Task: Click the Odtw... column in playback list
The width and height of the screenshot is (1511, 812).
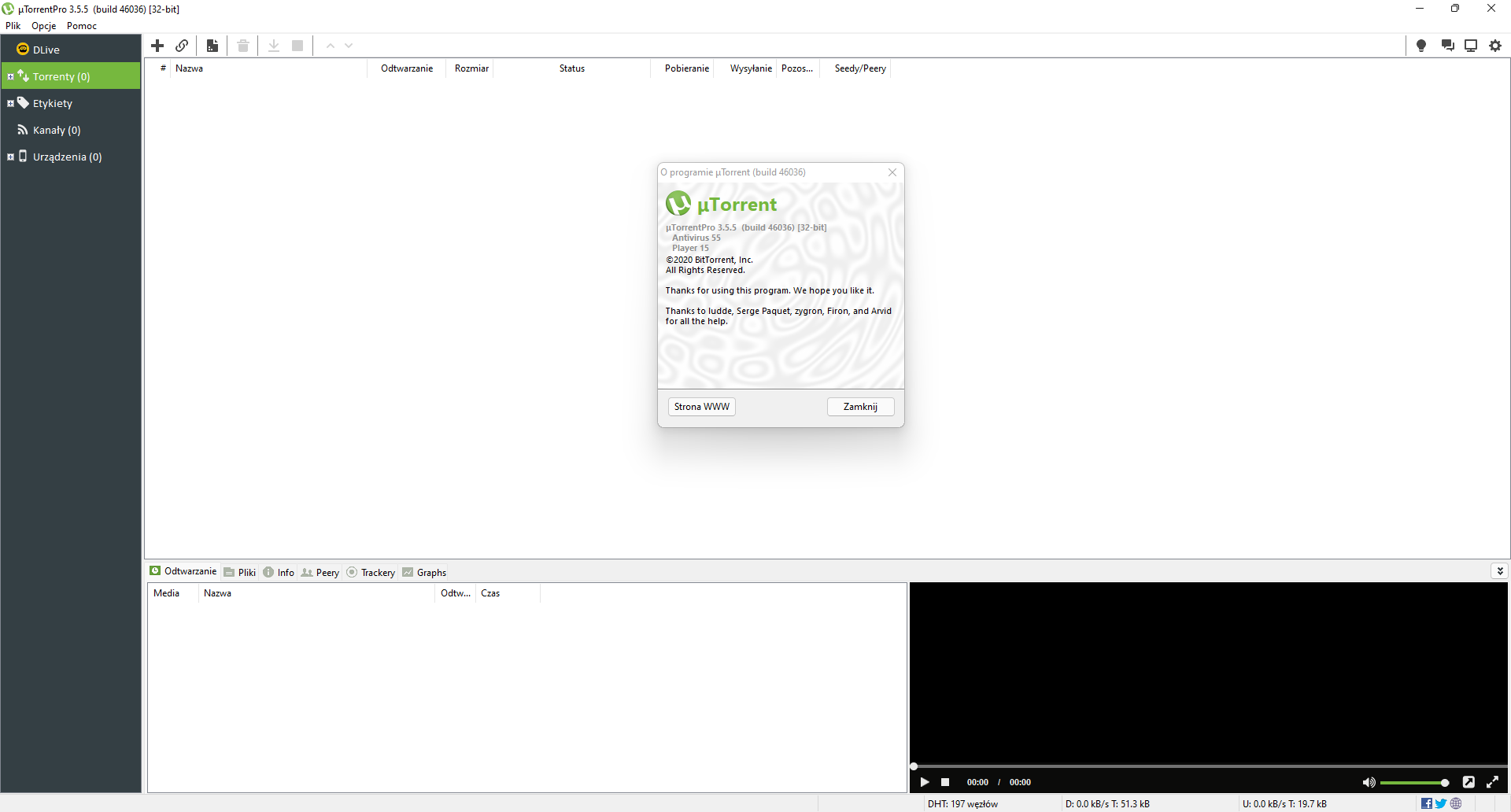Action: tap(456, 593)
